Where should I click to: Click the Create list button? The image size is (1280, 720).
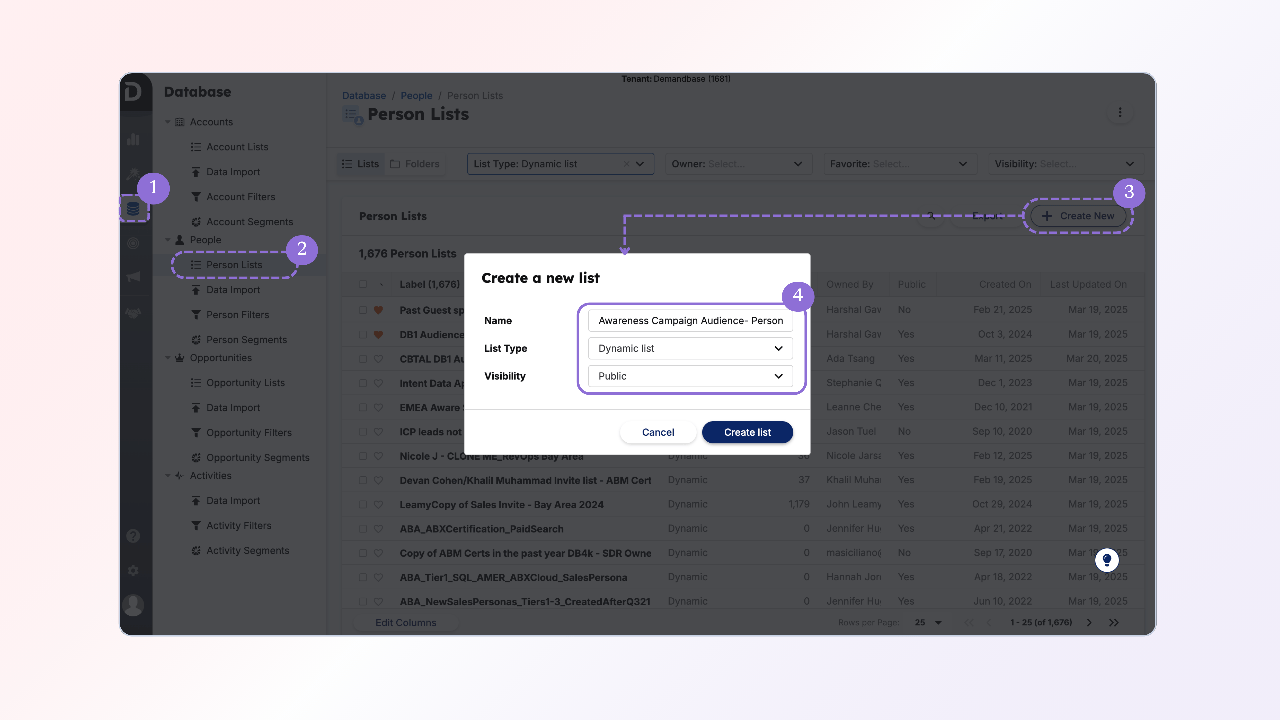point(747,432)
